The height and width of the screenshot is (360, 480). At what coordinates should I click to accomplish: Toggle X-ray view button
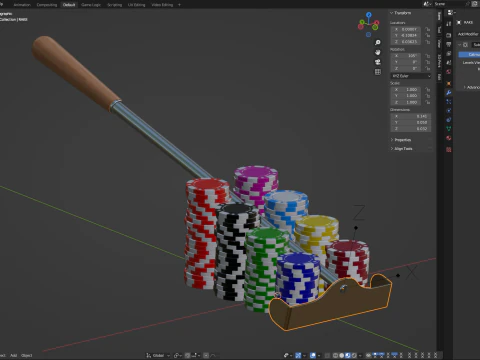click(327, 355)
